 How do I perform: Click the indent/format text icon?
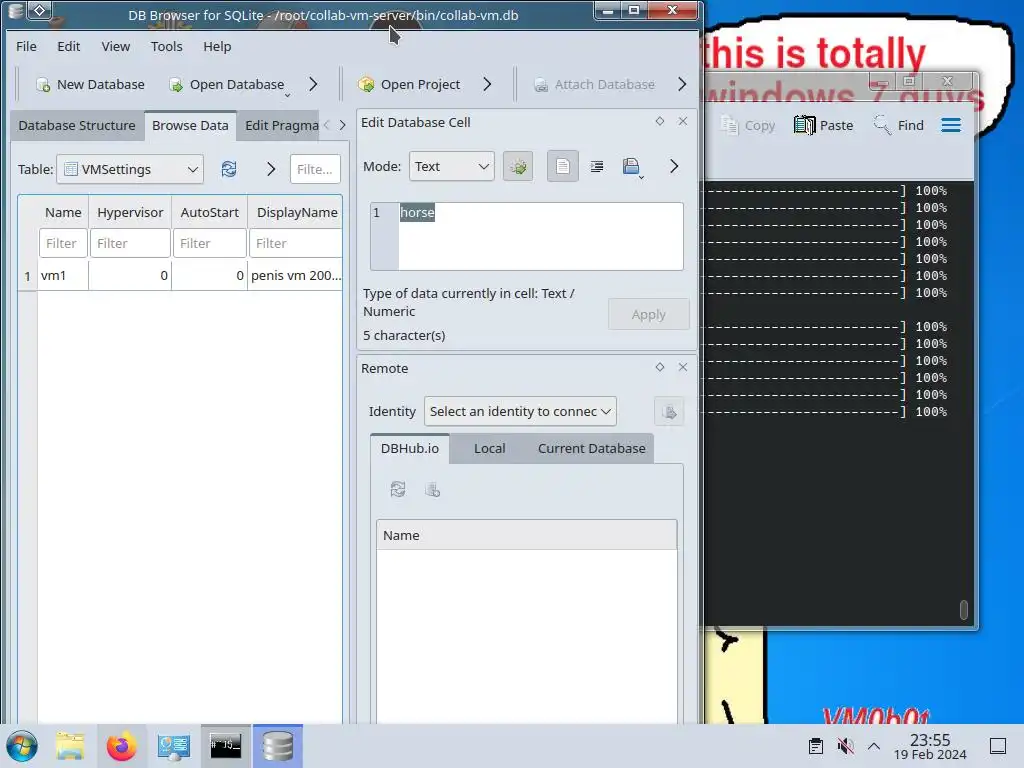click(597, 167)
